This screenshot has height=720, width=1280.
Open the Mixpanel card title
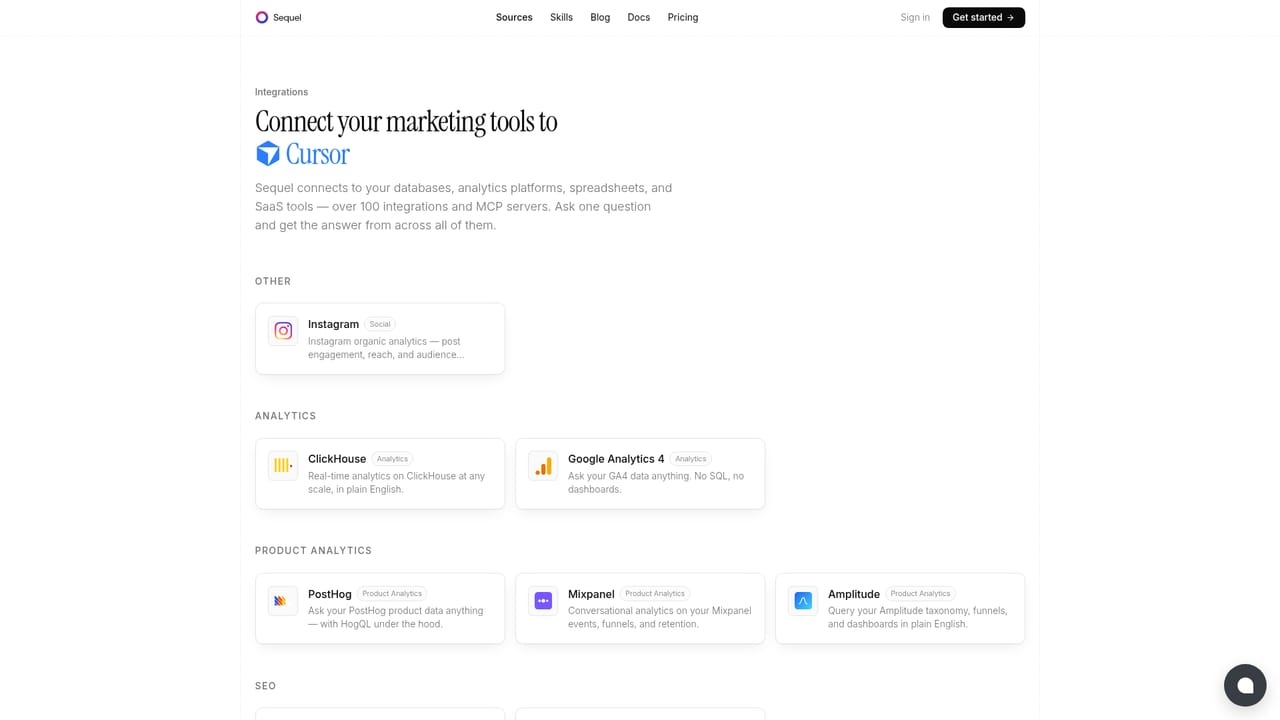tap(591, 594)
